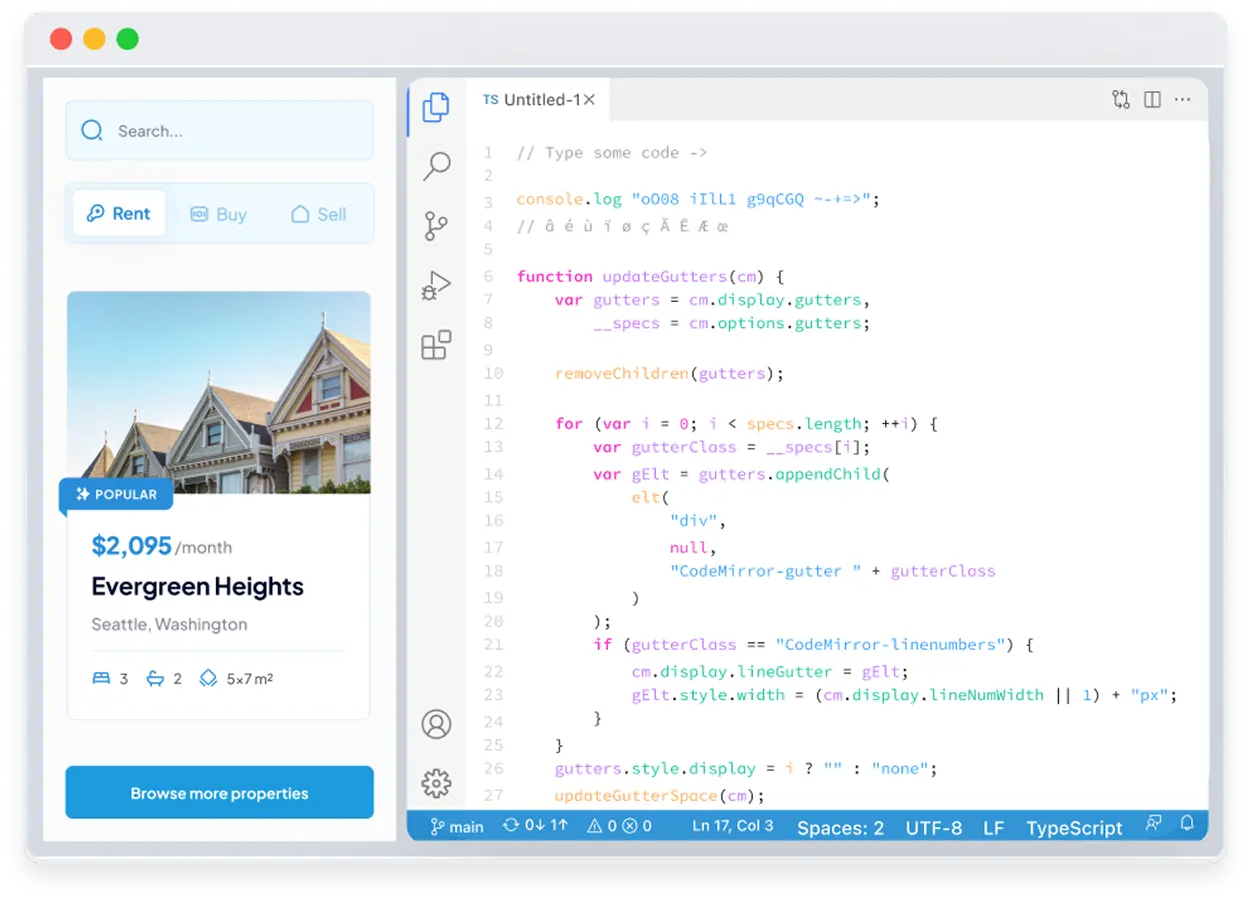Click the main branch indicator
The width and height of the screenshot is (1251, 900).
click(455, 827)
